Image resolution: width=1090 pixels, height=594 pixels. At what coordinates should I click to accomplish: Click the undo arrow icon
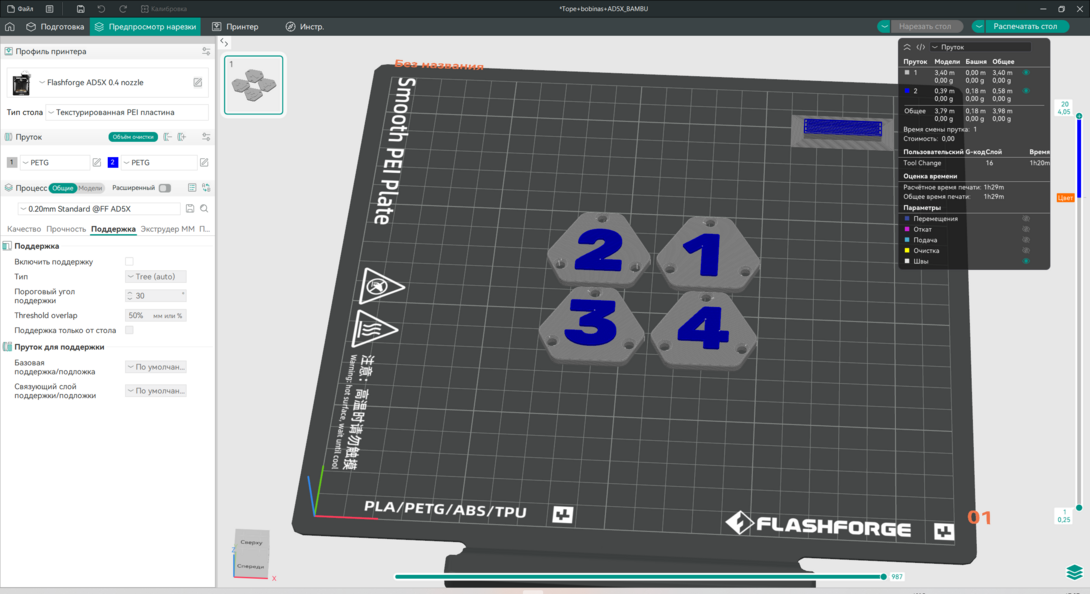pyautogui.click(x=101, y=9)
